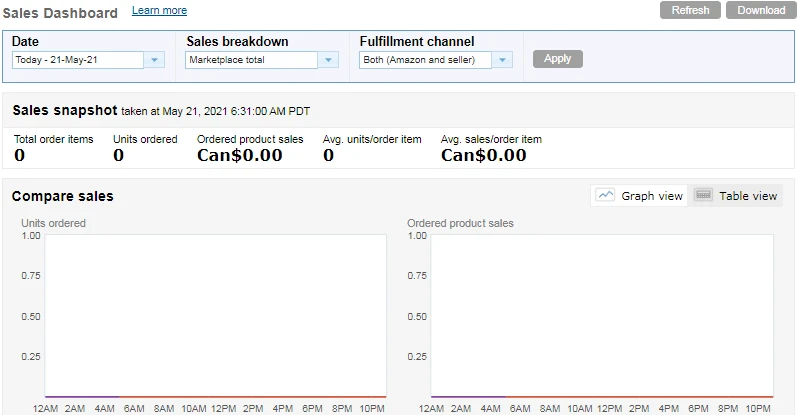Screen dimensions: 799x415
Task: Switch to Graph view tab
Action: (x=639, y=196)
